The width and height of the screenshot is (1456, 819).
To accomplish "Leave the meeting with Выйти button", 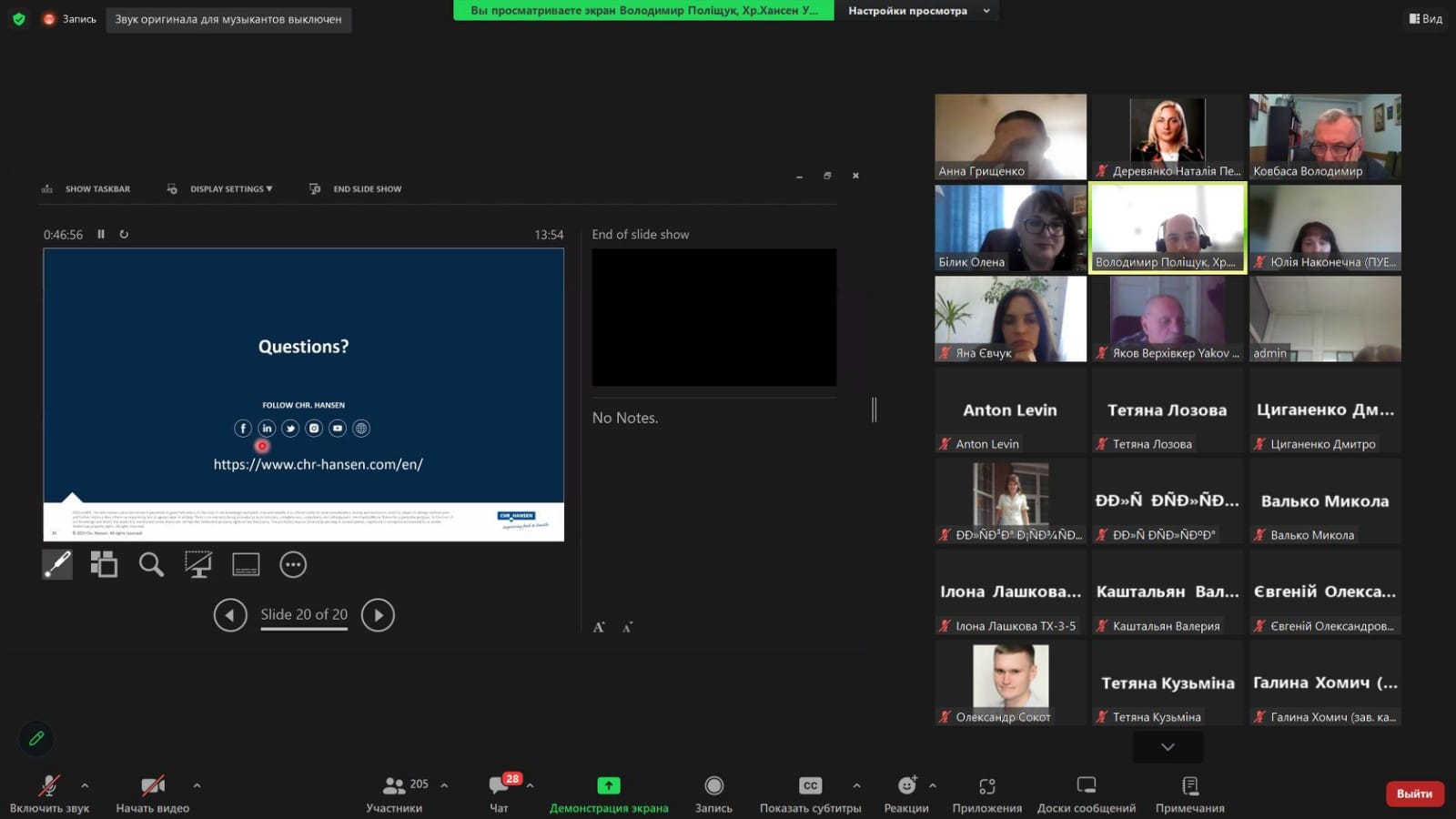I will (x=1414, y=794).
